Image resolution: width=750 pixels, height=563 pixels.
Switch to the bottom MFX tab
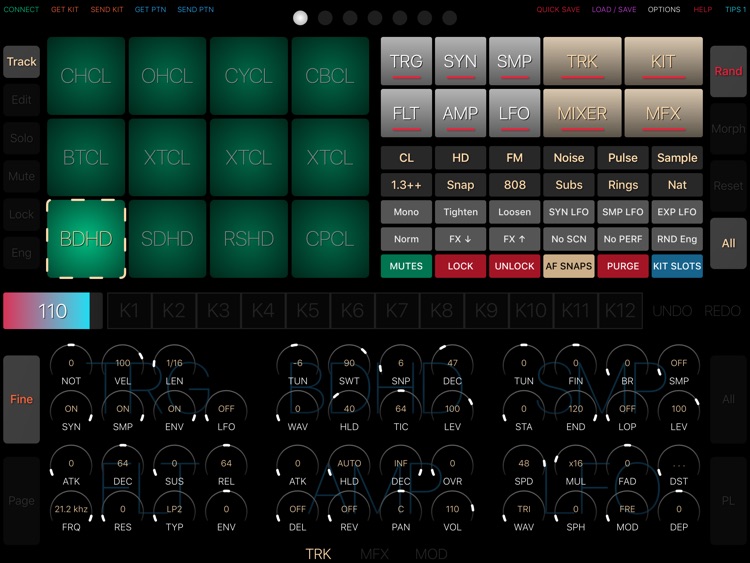pyautogui.click(x=375, y=554)
